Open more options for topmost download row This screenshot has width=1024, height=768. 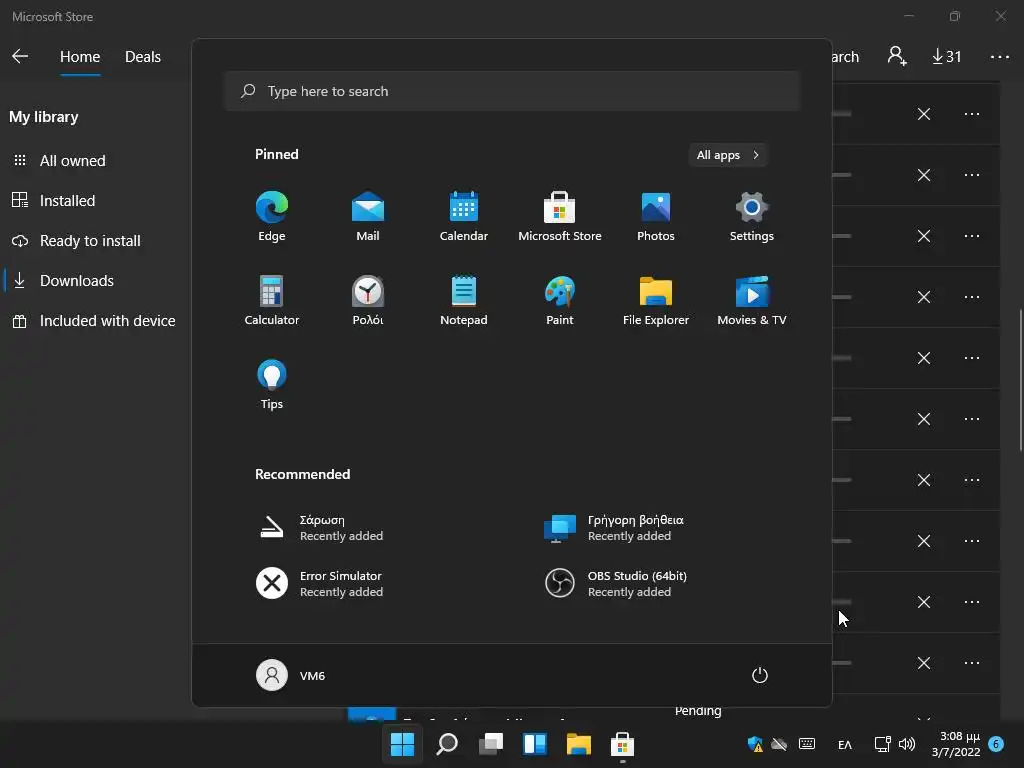pos(972,114)
